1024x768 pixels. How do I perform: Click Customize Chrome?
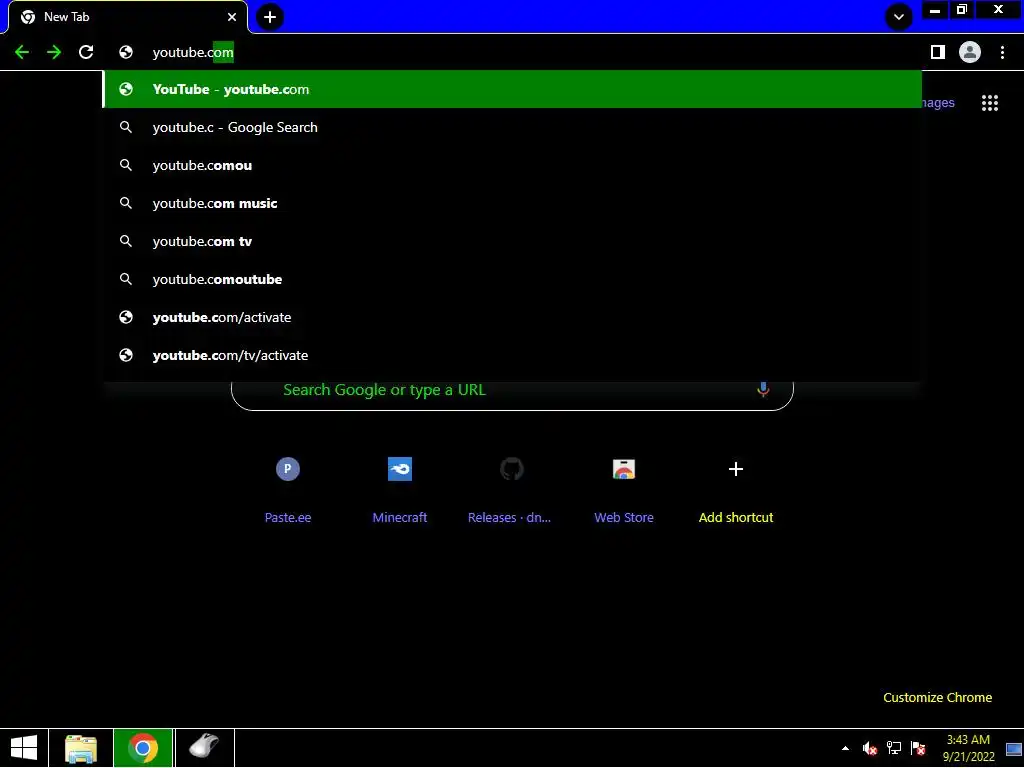[x=937, y=697]
